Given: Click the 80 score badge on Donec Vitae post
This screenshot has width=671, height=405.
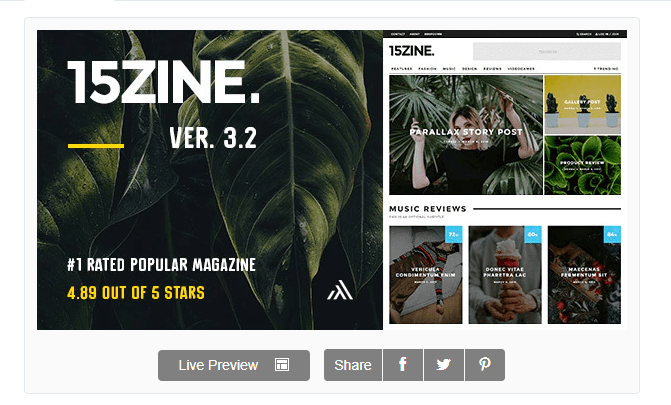Looking at the screenshot, I should click(533, 234).
